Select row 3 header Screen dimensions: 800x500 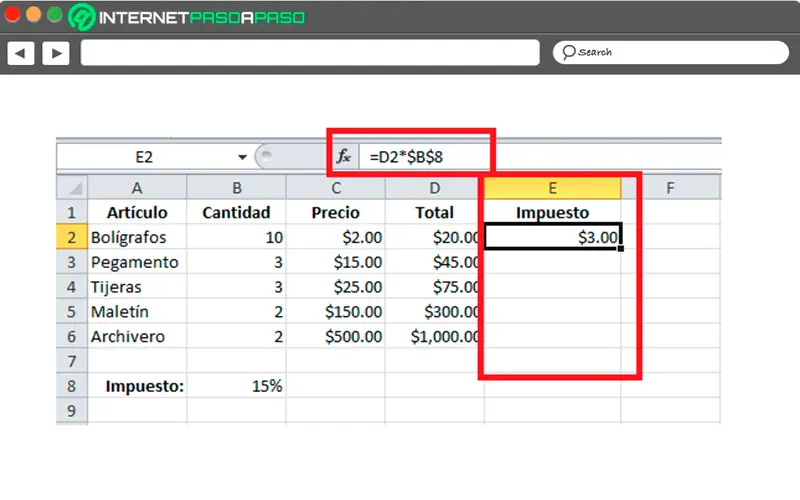pos(72,262)
